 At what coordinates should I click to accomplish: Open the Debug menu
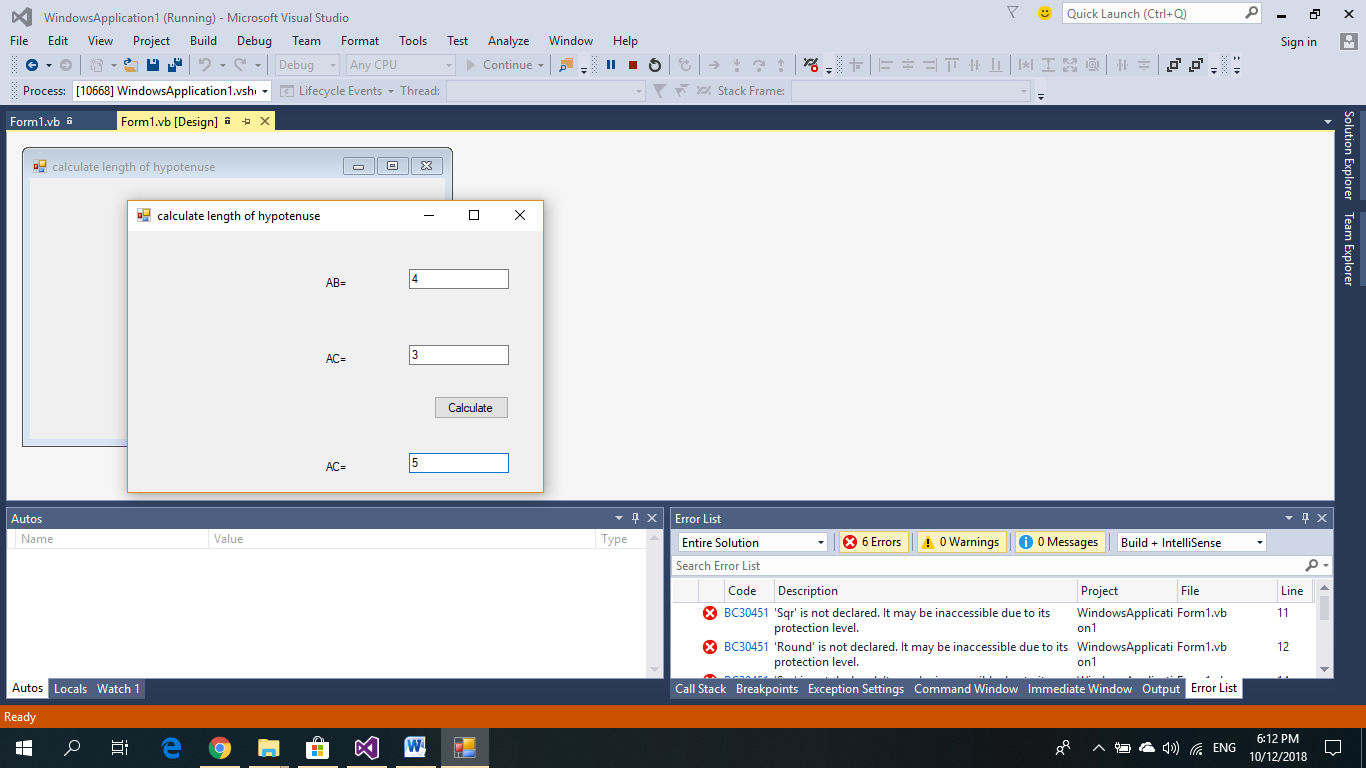(254, 41)
